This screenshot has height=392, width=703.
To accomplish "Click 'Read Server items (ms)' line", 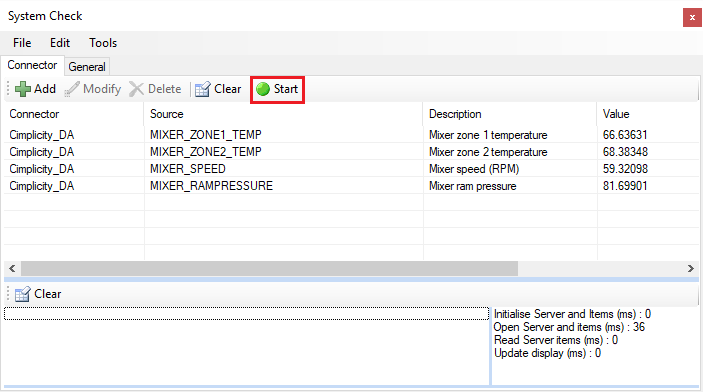I will [555, 340].
